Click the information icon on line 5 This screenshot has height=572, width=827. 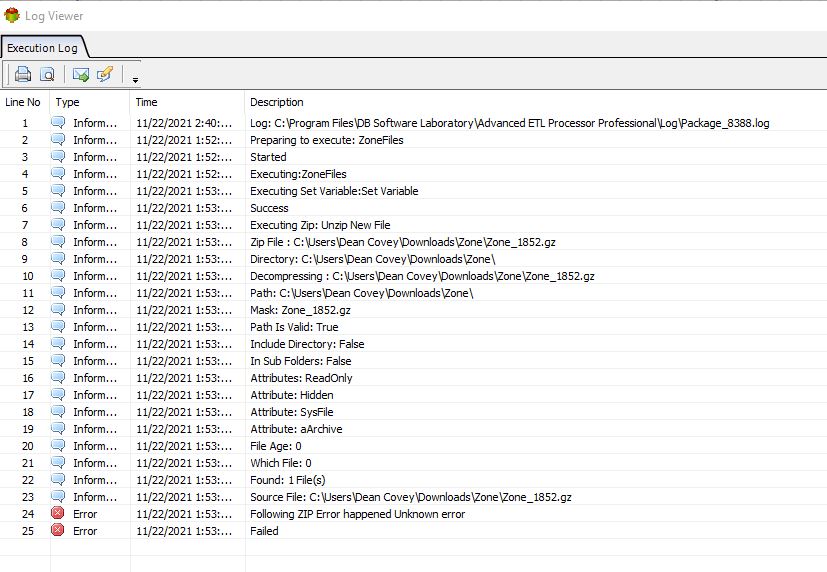[x=58, y=190]
